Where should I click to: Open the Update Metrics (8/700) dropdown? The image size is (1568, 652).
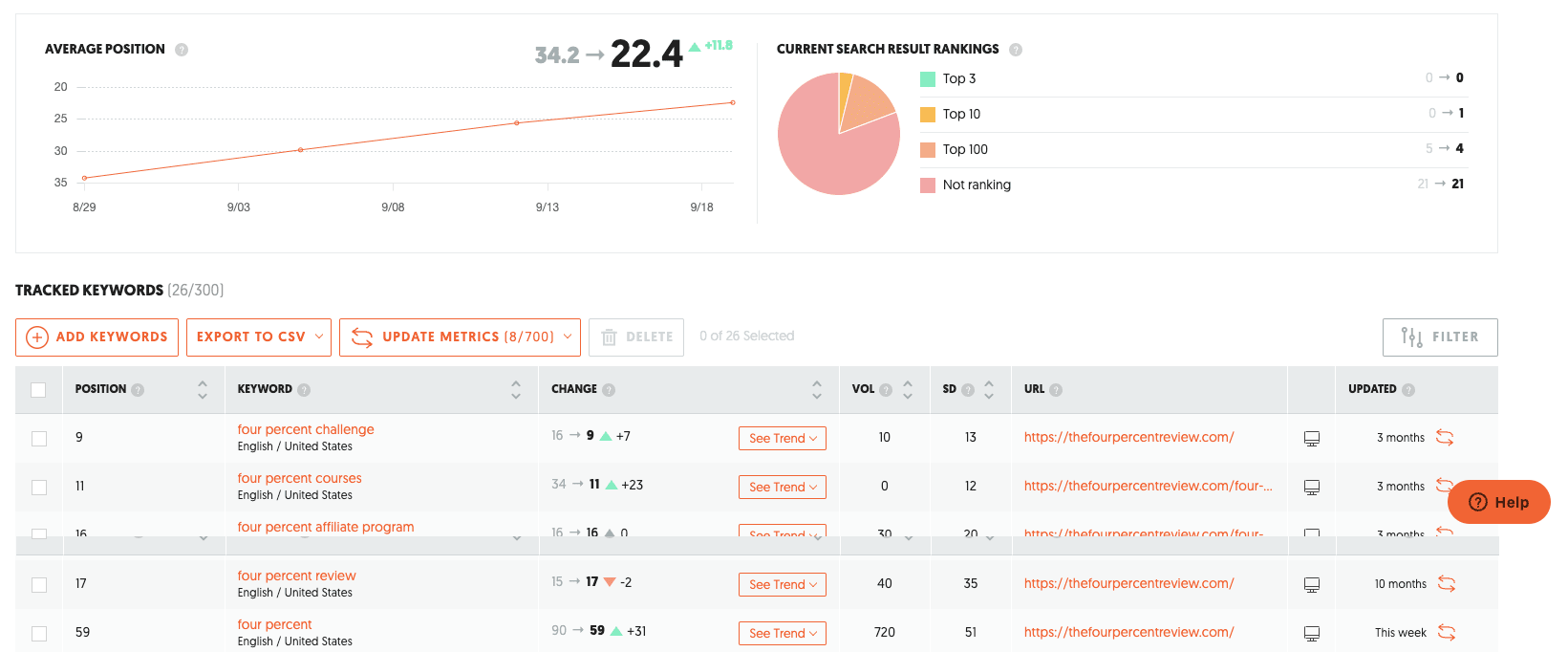(460, 337)
